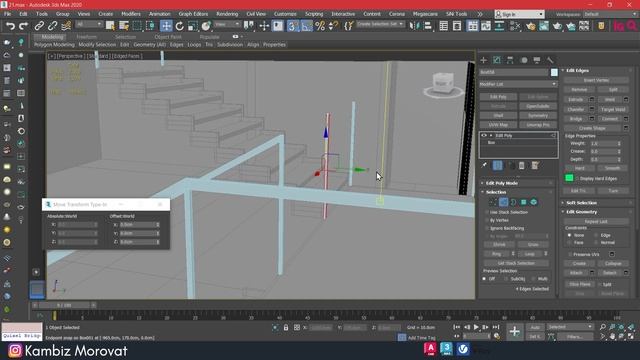Click the Pin Stack icon
The width and height of the screenshot is (640, 360).
point(484,165)
